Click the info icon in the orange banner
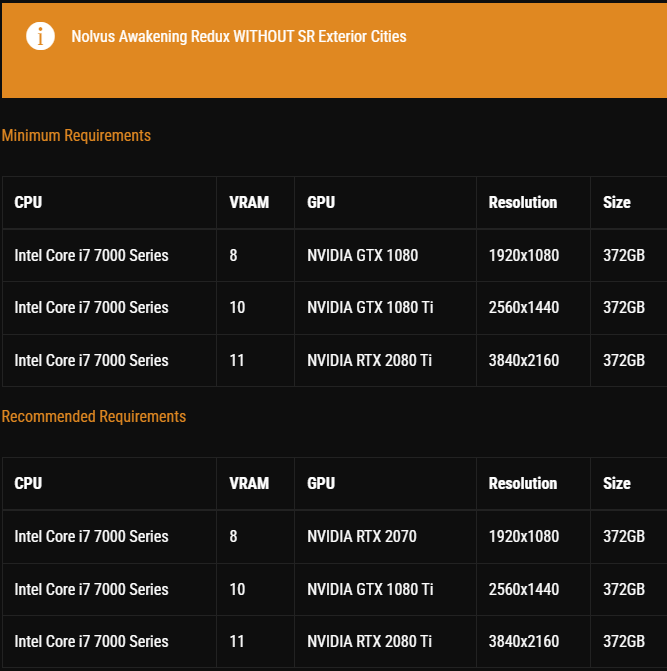 [40, 36]
